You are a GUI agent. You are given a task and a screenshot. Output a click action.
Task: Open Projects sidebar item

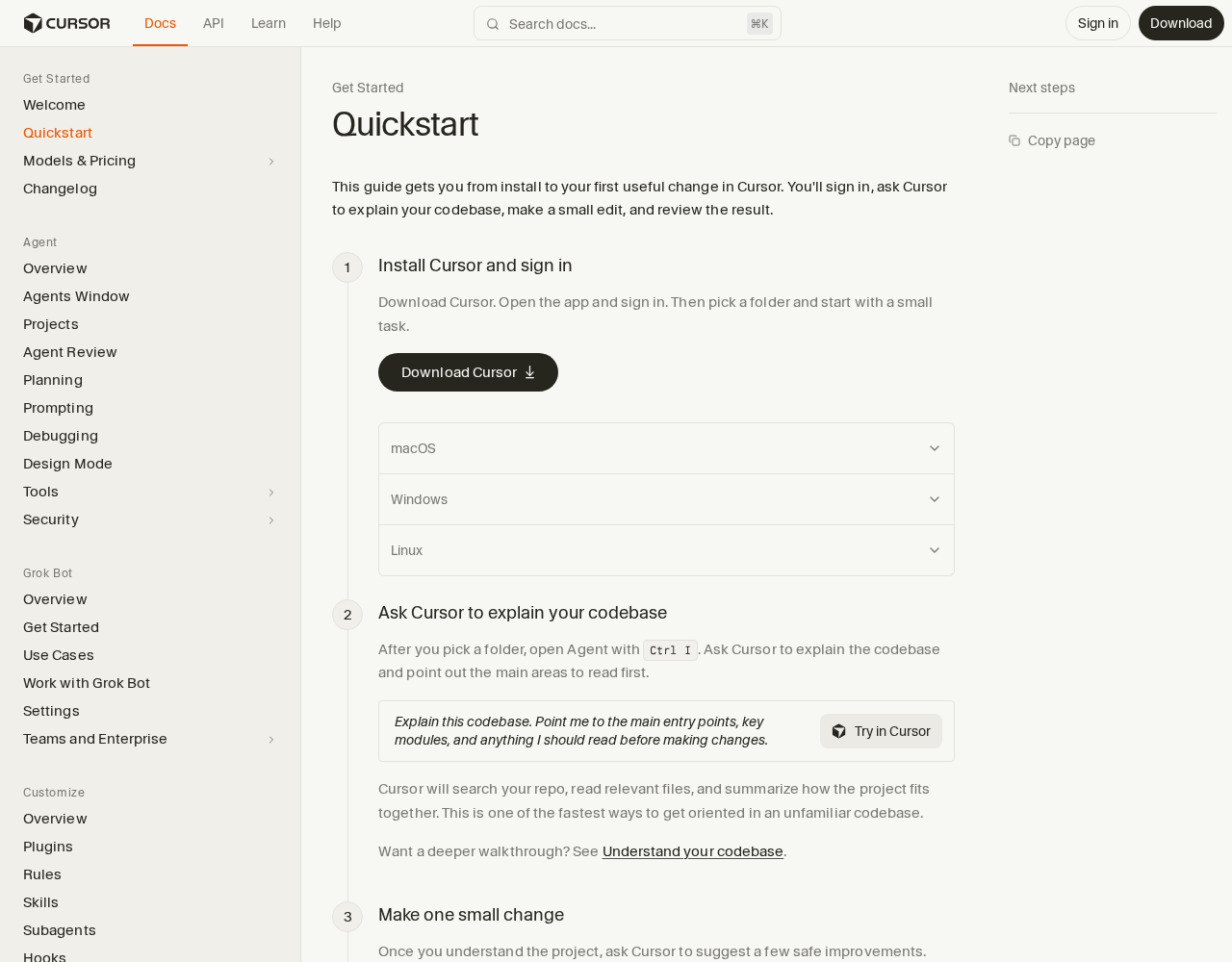(x=51, y=324)
